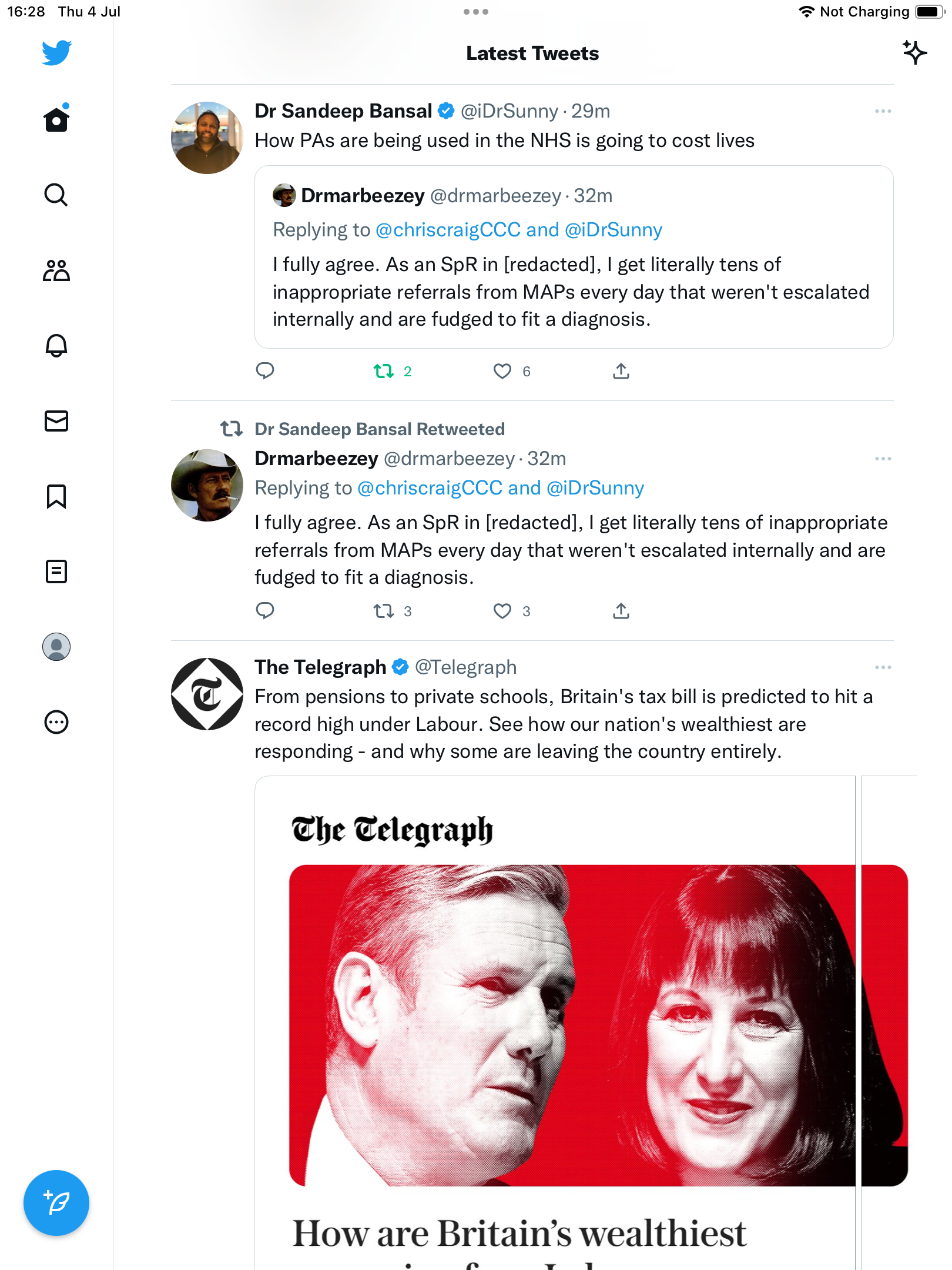Viewport: 952px width, 1270px height.
Task: Open Messages envelope icon
Action: [56, 421]
